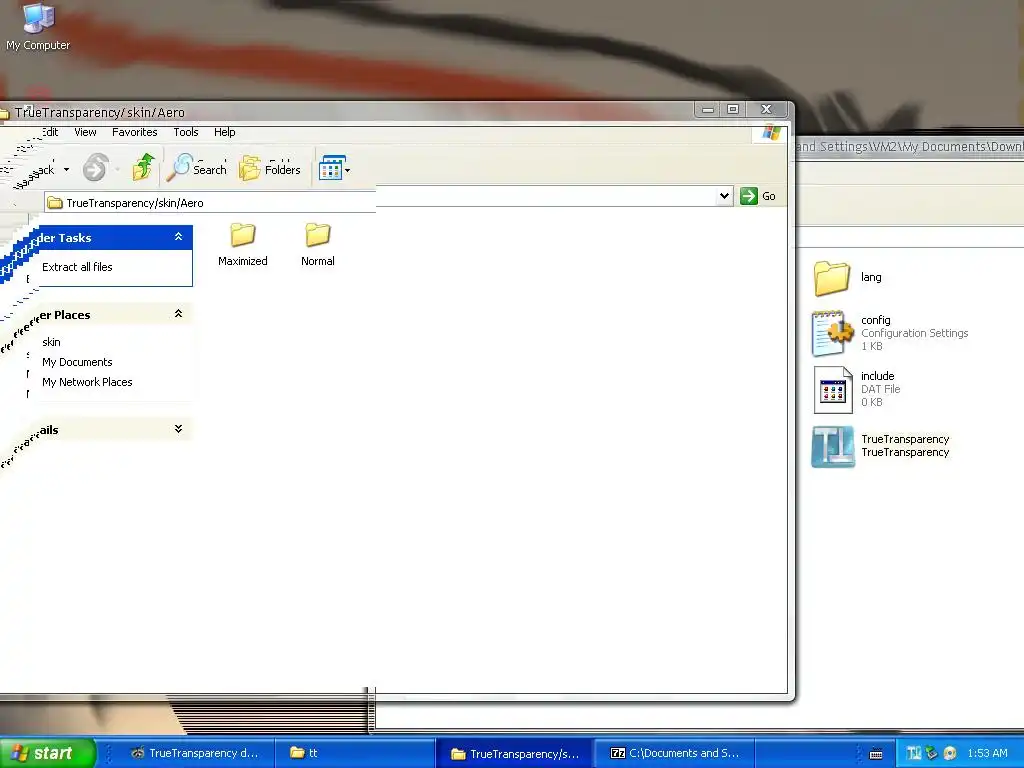Open the address bar dropdown arrow

coord(724,196)
